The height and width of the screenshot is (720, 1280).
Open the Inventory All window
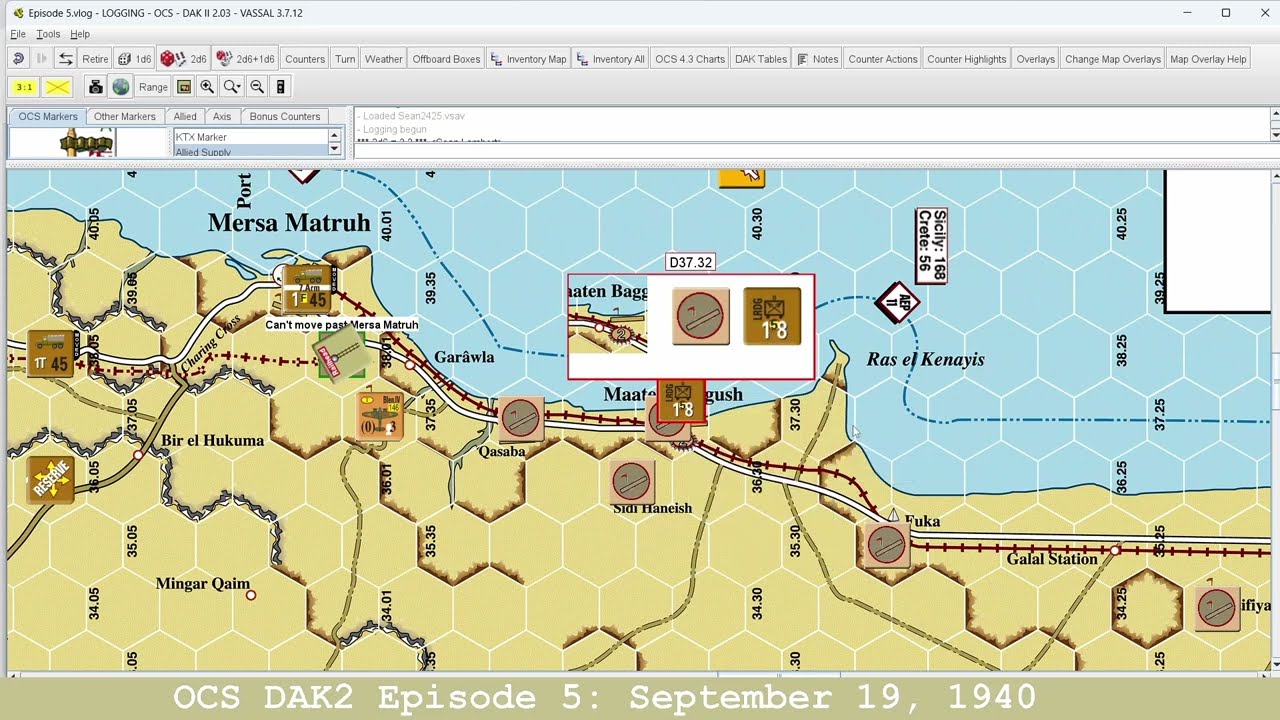(610, 59)
